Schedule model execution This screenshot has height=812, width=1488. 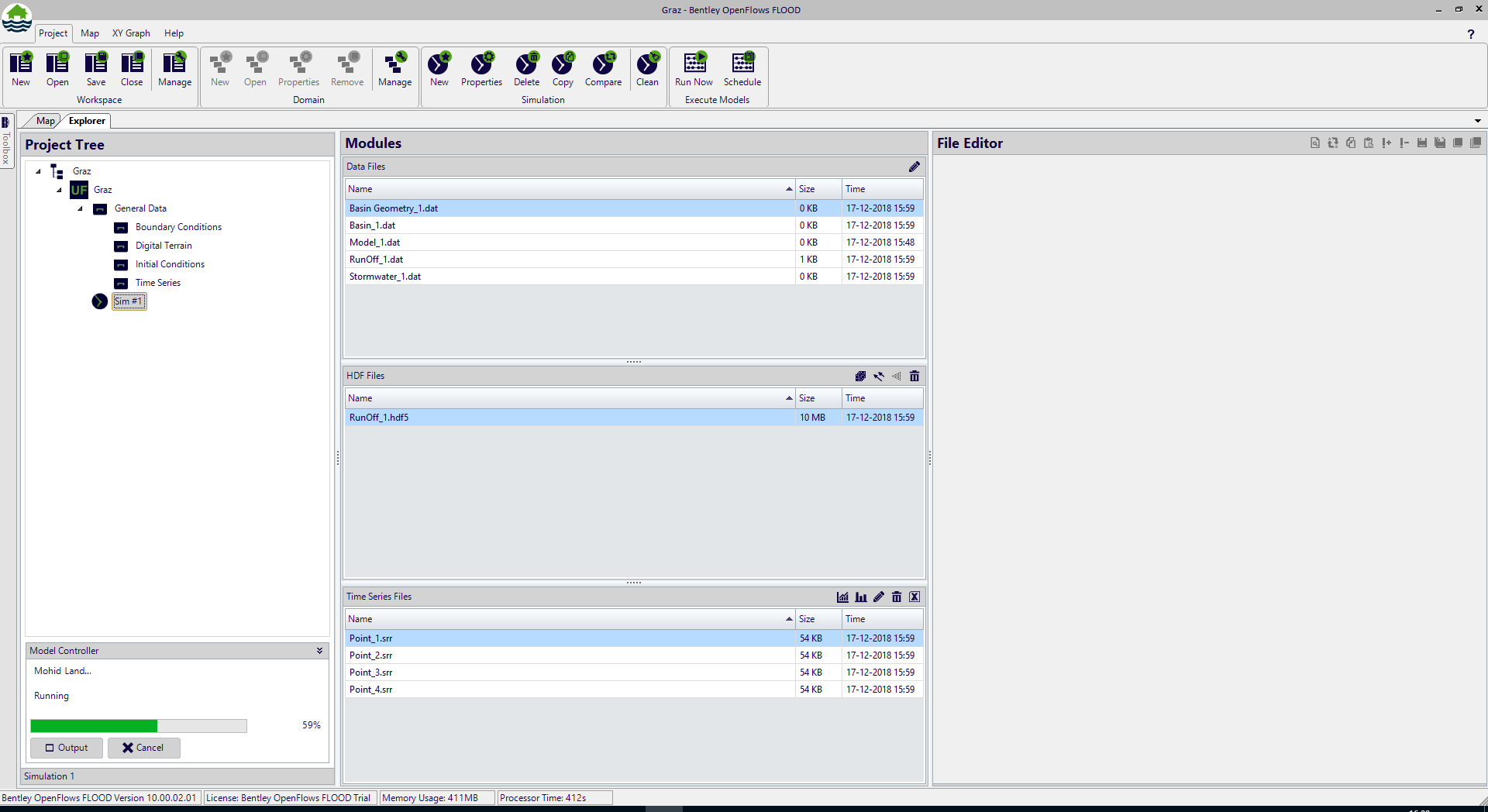pyautogui.click(x=742, y=69)
